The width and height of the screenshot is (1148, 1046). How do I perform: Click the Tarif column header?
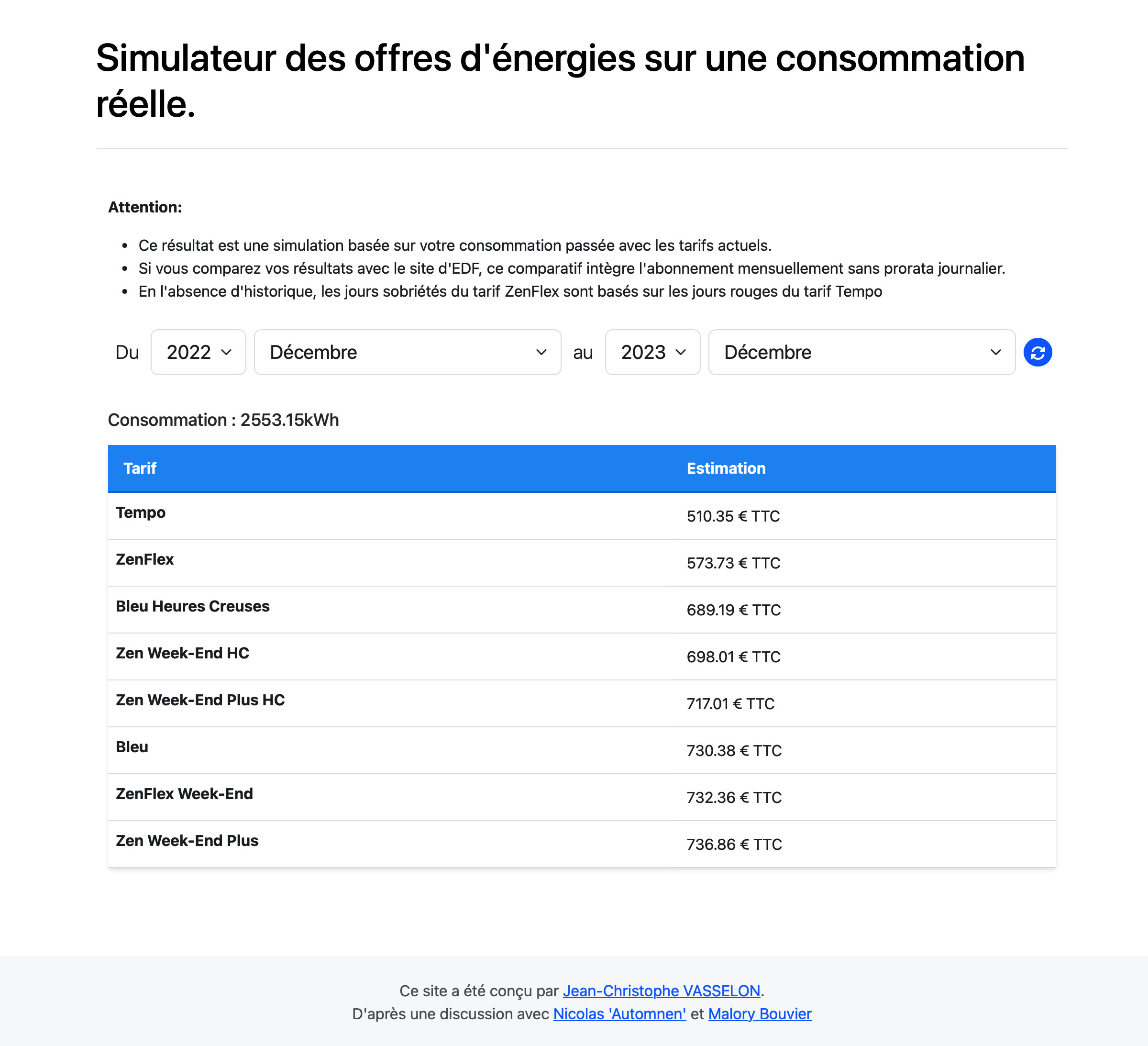click(140, 468)
